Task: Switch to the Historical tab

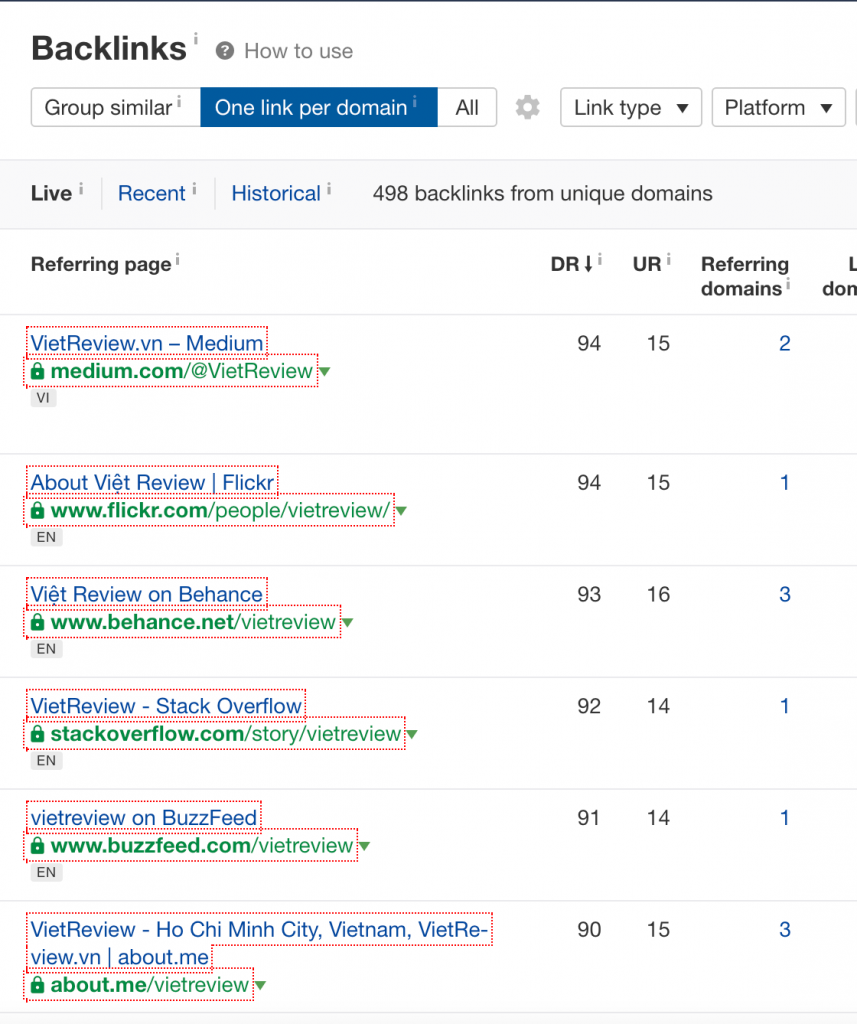Action: [276, 193]
